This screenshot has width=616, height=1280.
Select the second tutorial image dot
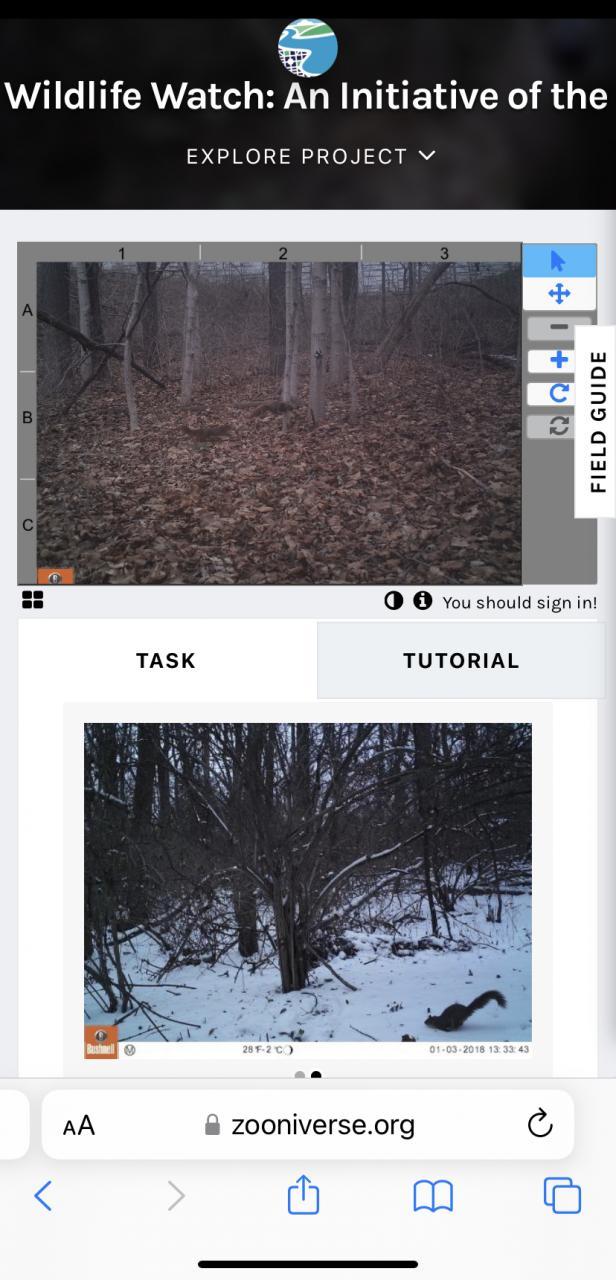point(316,1076)
